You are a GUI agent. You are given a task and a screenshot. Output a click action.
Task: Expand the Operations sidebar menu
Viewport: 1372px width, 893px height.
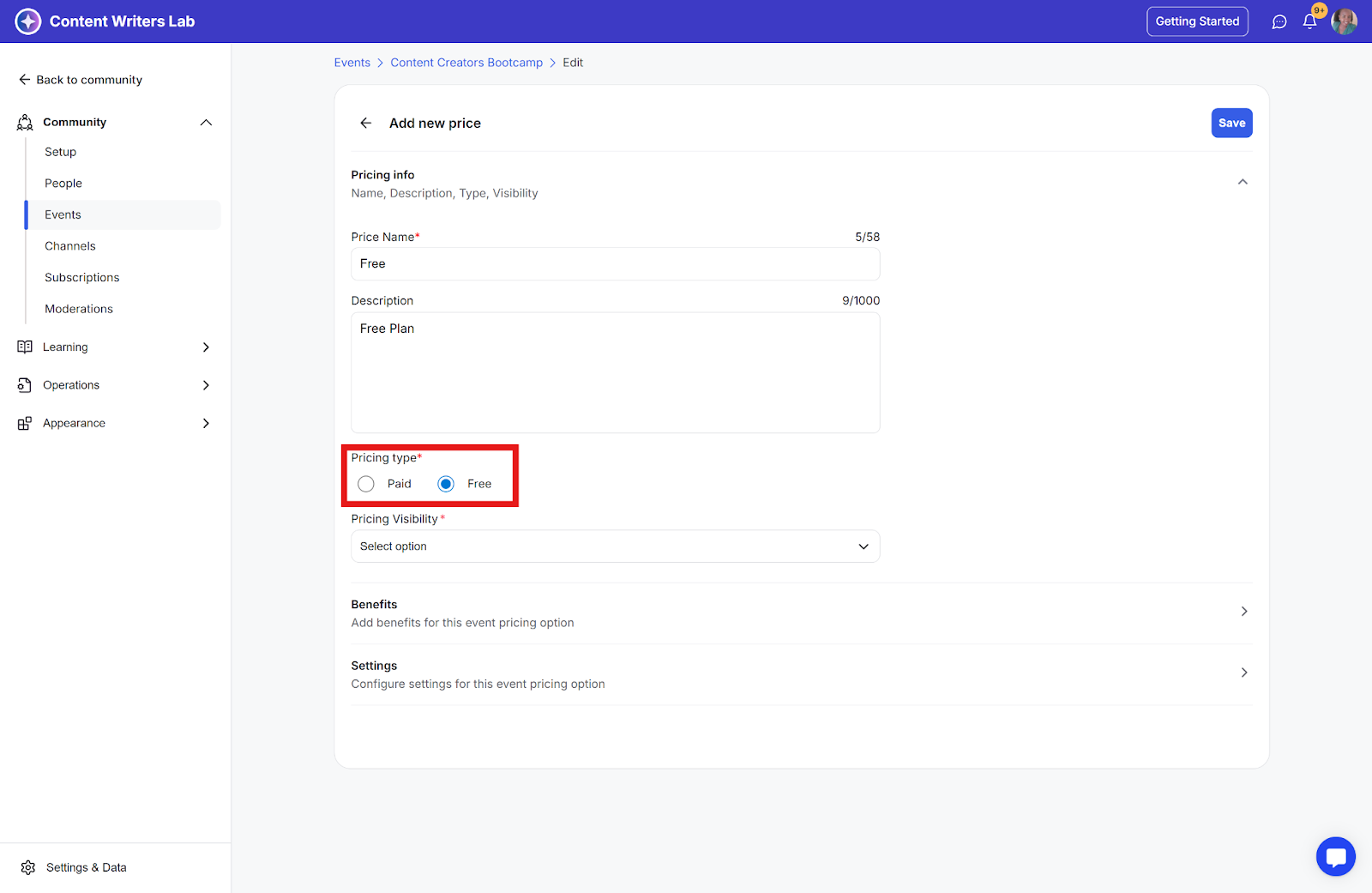tap(206, 385)
